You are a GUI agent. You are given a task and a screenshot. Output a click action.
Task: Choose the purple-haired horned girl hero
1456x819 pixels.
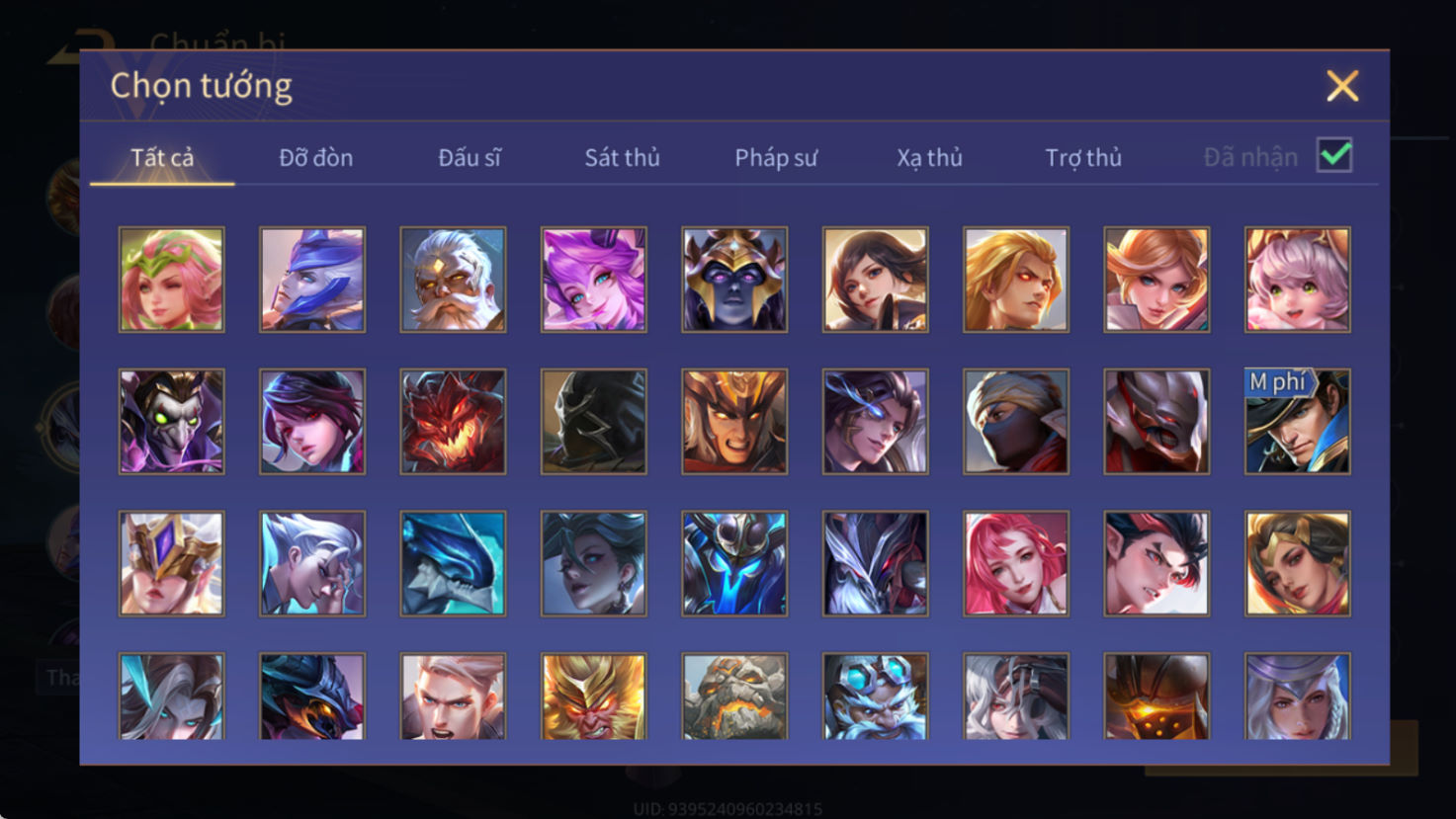click(x=594, y=280)
